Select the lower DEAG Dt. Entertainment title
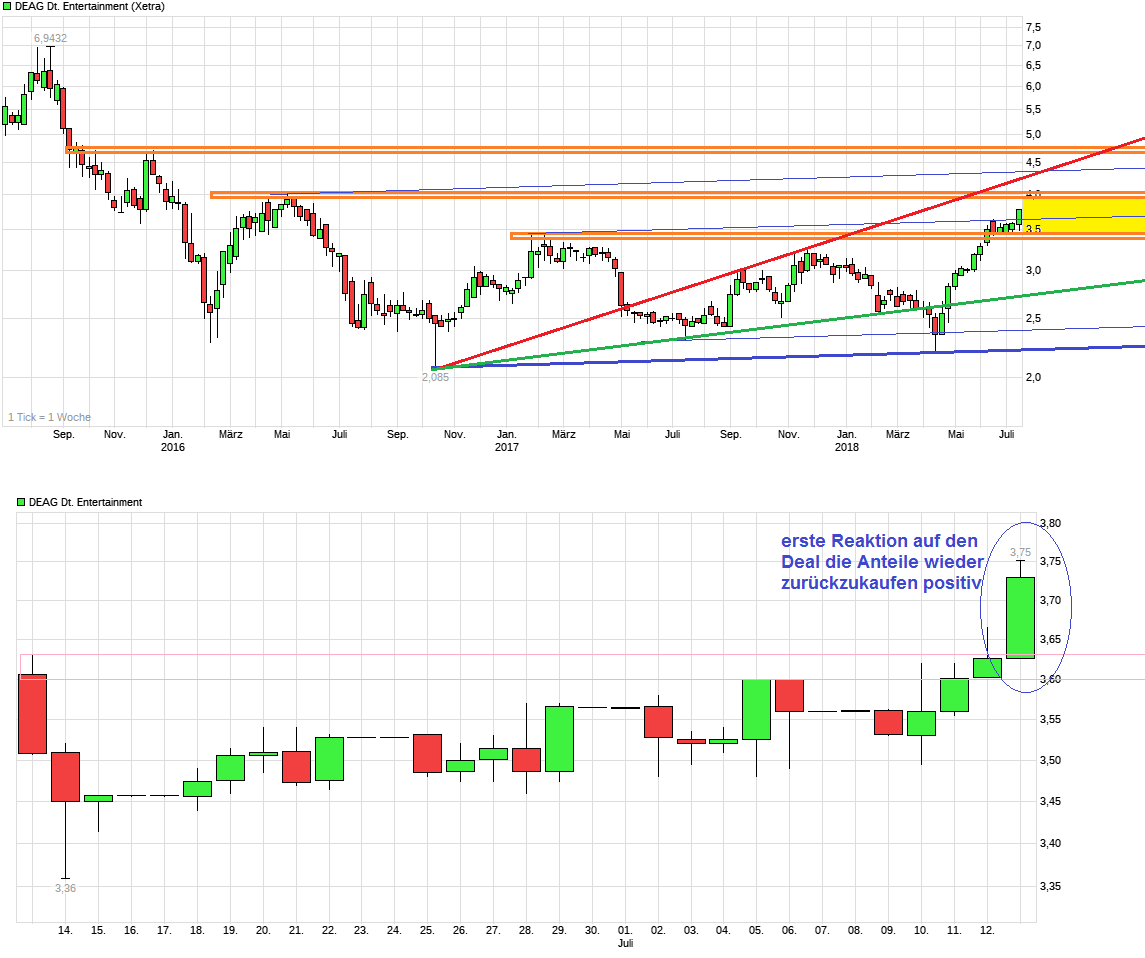 [x=85, y=500]
